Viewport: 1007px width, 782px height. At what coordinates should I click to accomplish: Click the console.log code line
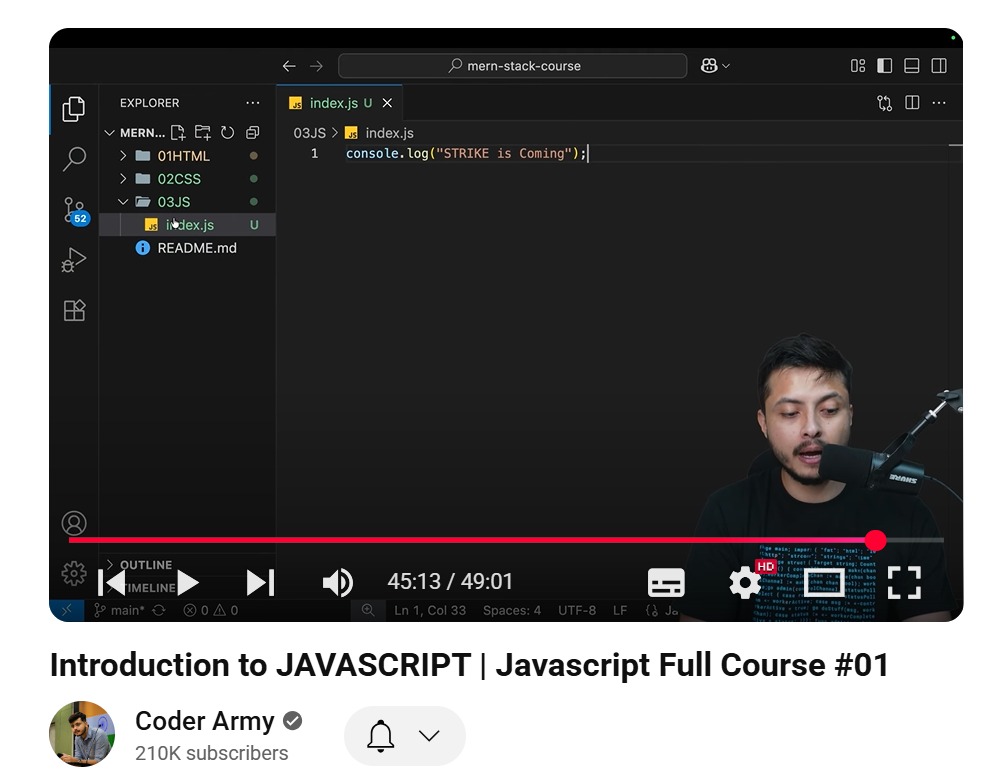pos(466,153)
